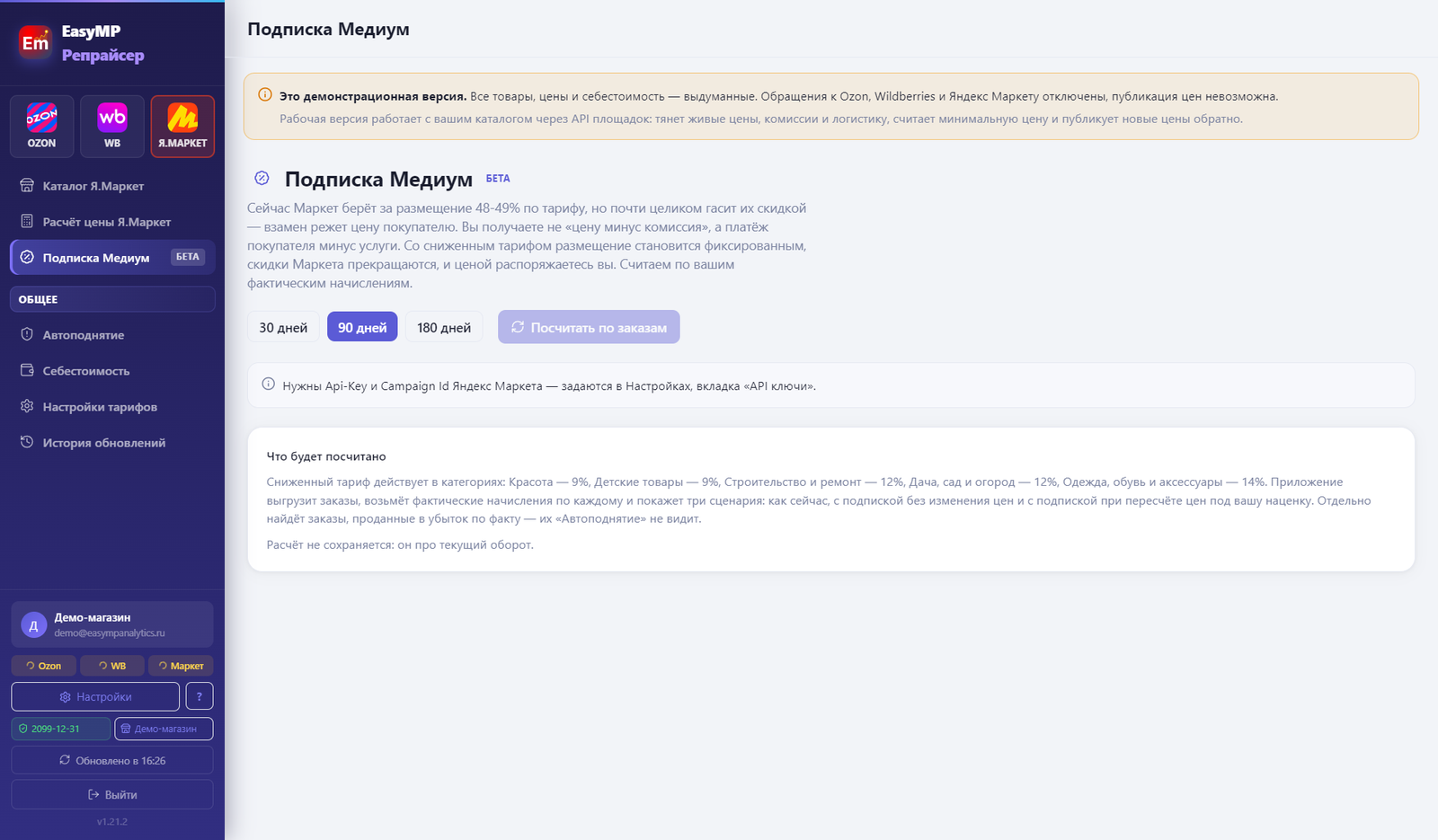Open Автоподнятие section
This screenshot has height=840, width=1438.
click(x=112, y=335)
